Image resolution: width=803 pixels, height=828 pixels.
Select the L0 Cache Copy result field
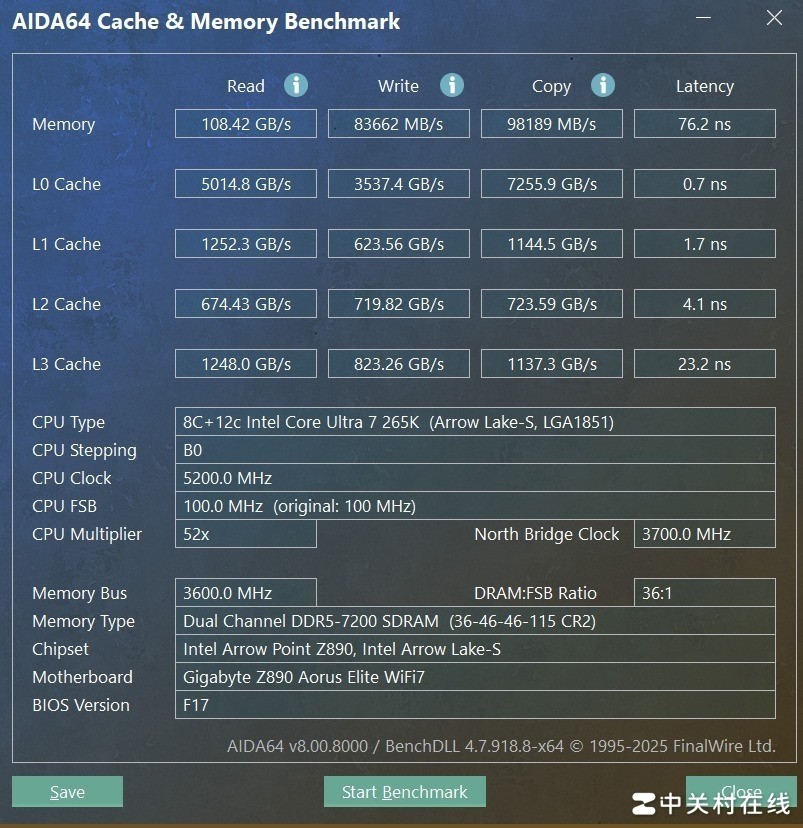[x=551, y=183]
